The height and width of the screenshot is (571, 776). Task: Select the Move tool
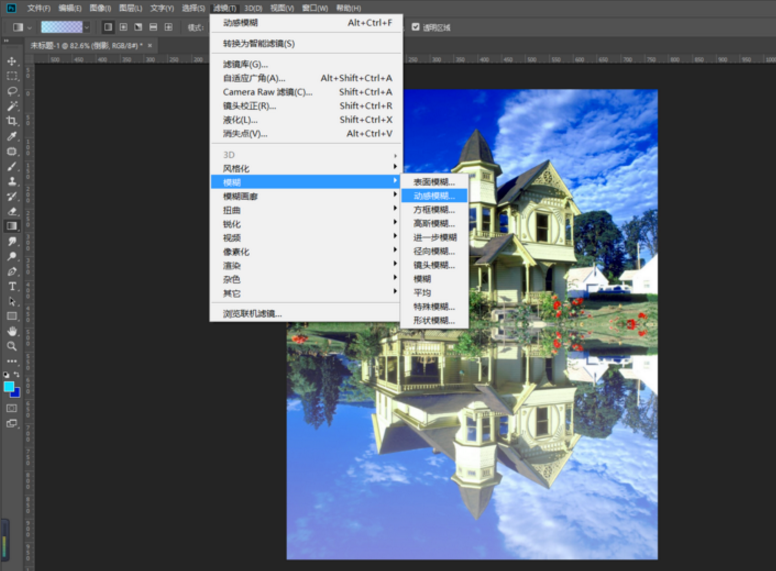tap(12, 61)
